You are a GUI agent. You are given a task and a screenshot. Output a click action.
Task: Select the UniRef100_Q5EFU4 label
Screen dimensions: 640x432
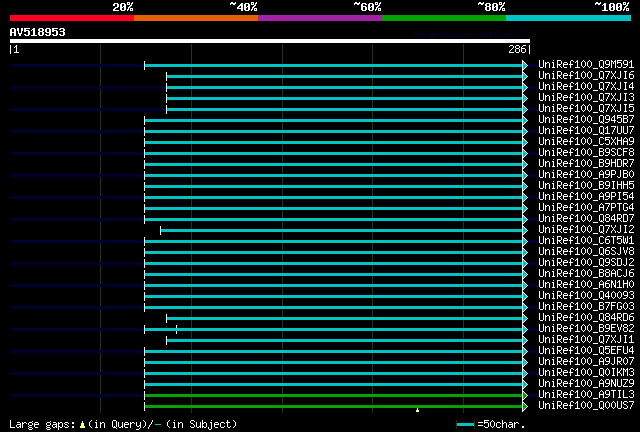(x=586, y=351)
